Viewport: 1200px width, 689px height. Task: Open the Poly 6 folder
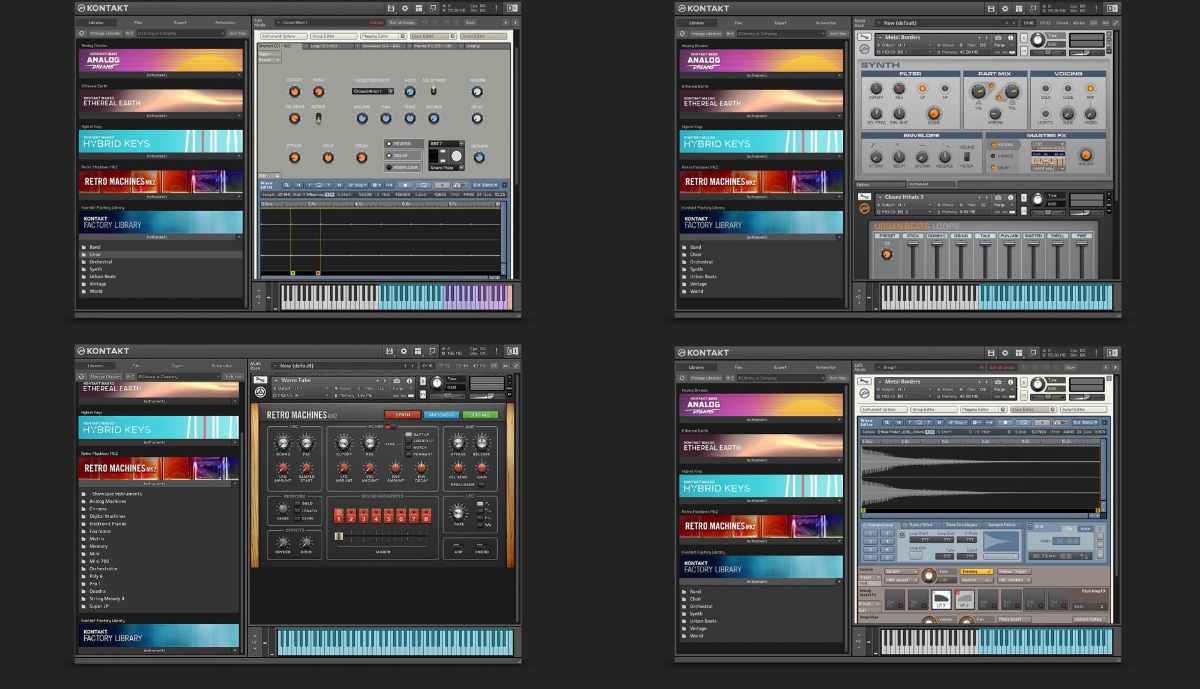pos(96,576)
